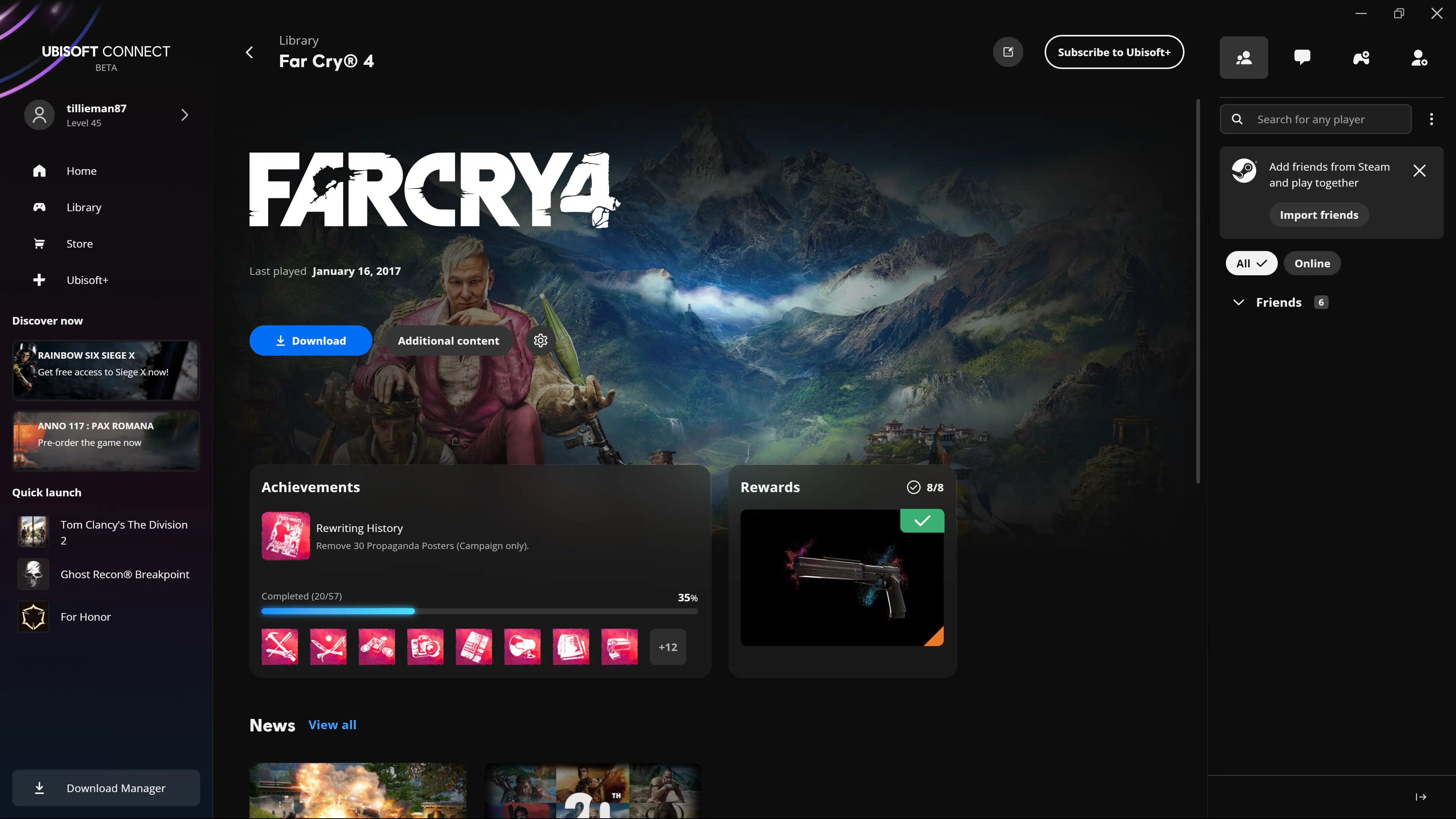Open the Rainbow Six Siege X promo card
The width and height of the screenshot is (1456, 819).
pos(106,371)
